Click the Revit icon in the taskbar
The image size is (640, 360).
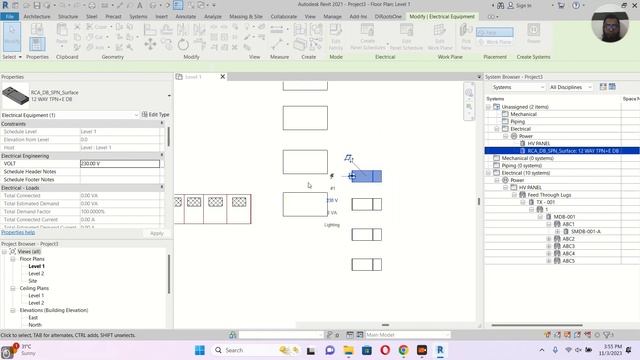pos(440,350)
